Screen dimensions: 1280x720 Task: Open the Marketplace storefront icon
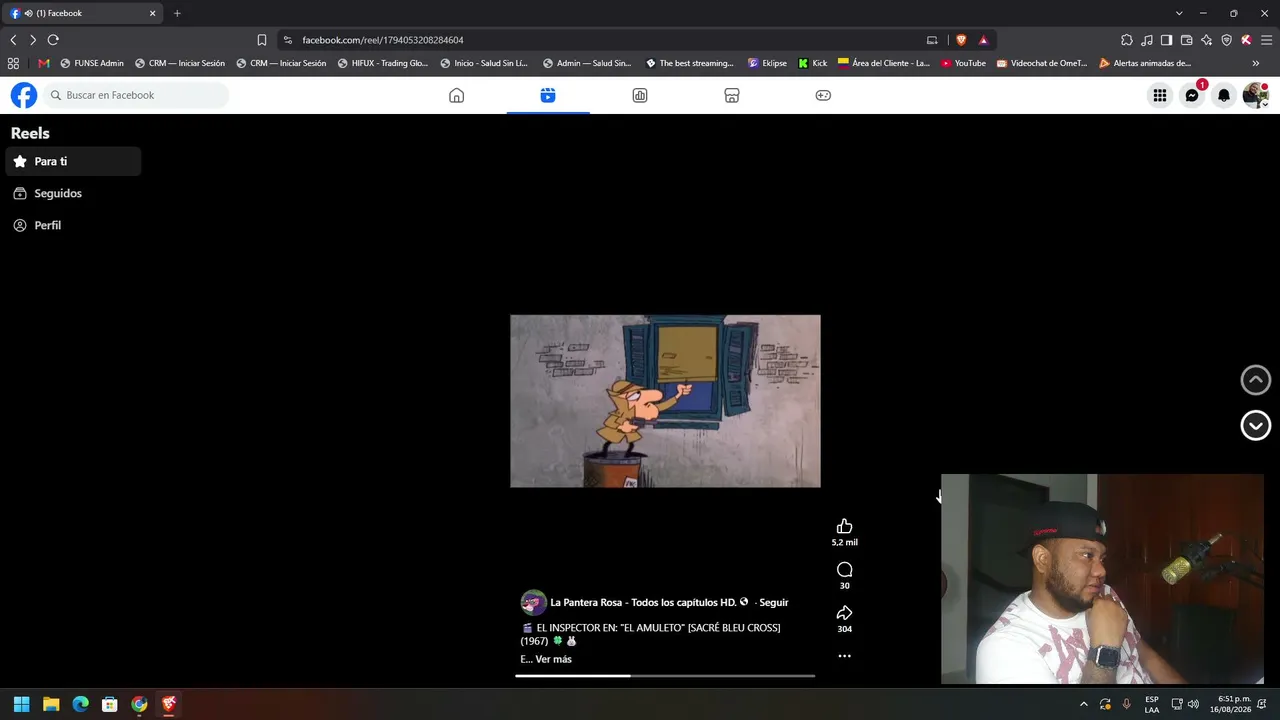732,95
